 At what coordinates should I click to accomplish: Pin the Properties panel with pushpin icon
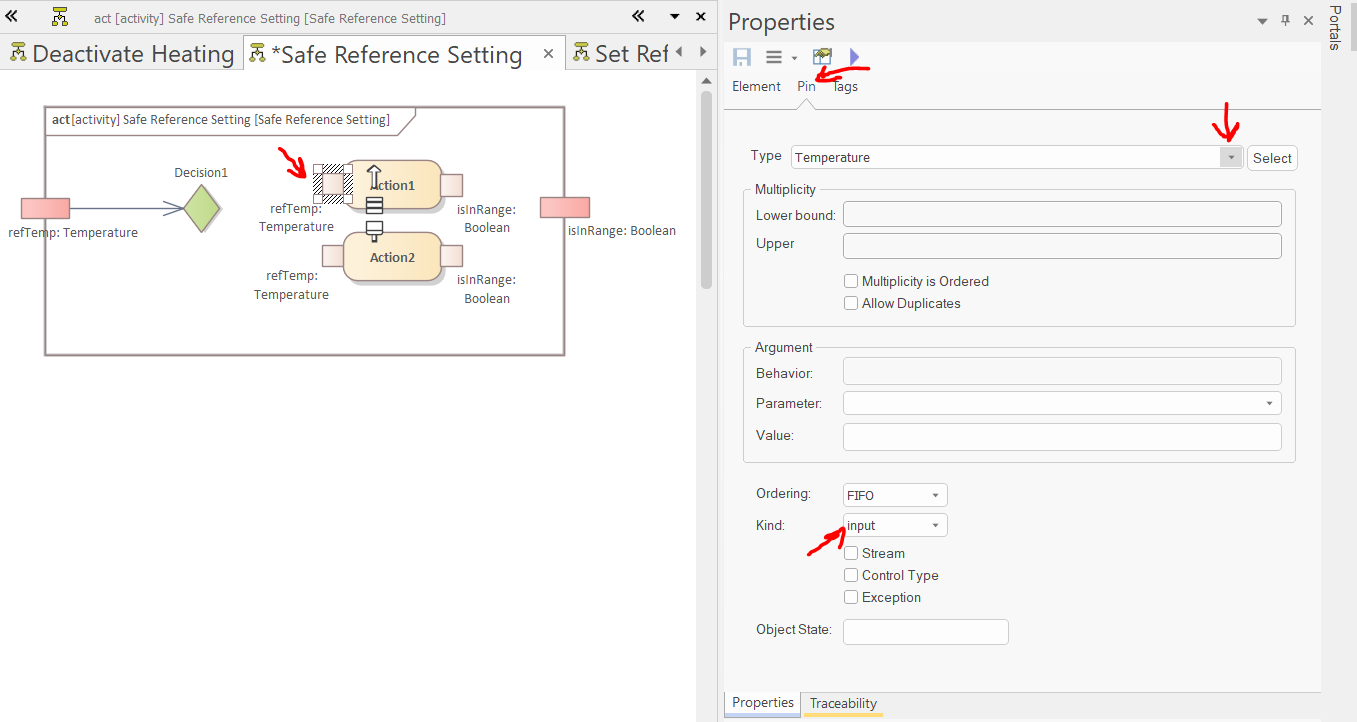click(x=1285, y=21)
